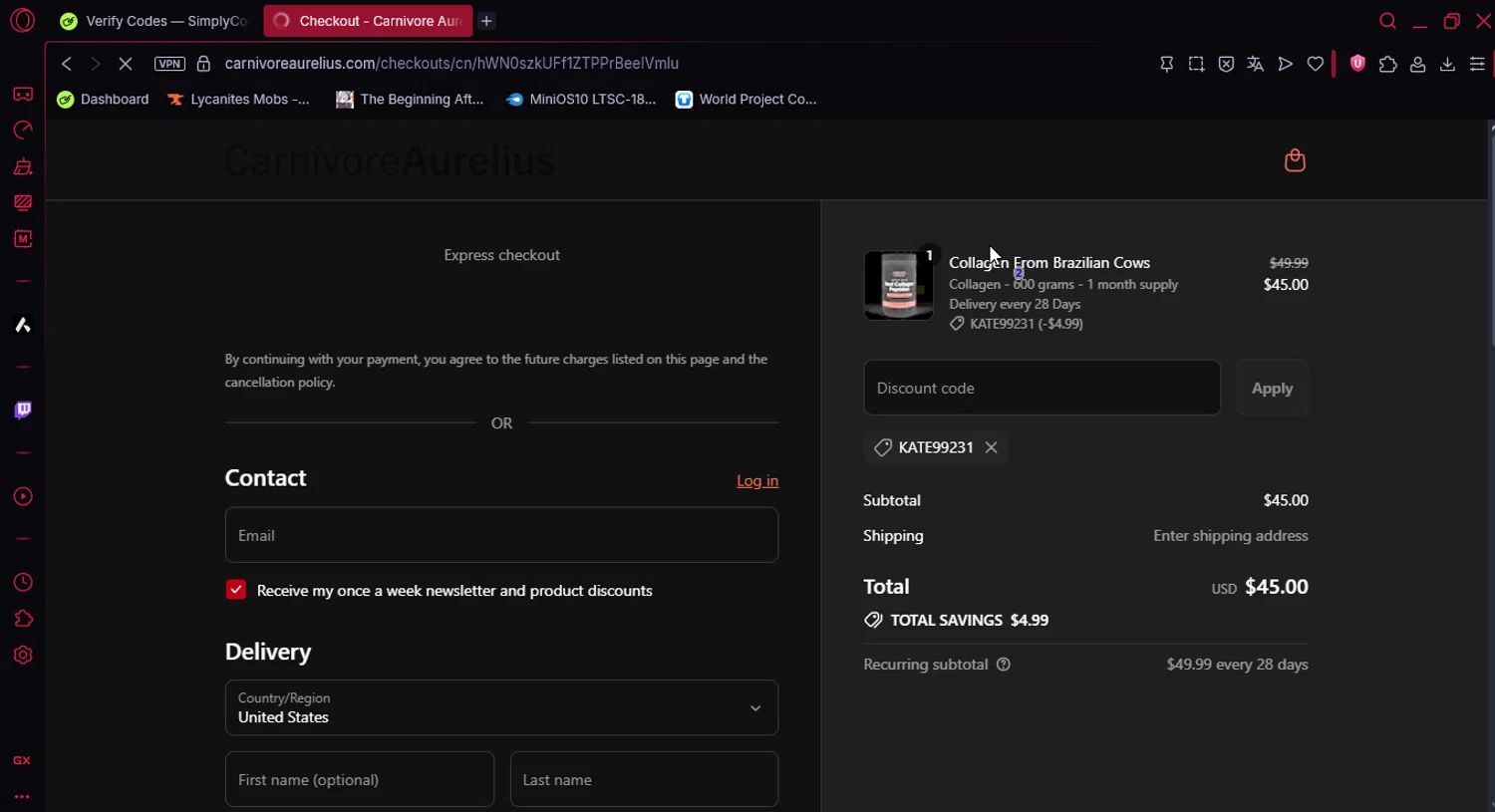Select the Checkout - Carnivore Aurelius tab

[x=368, y=21]
